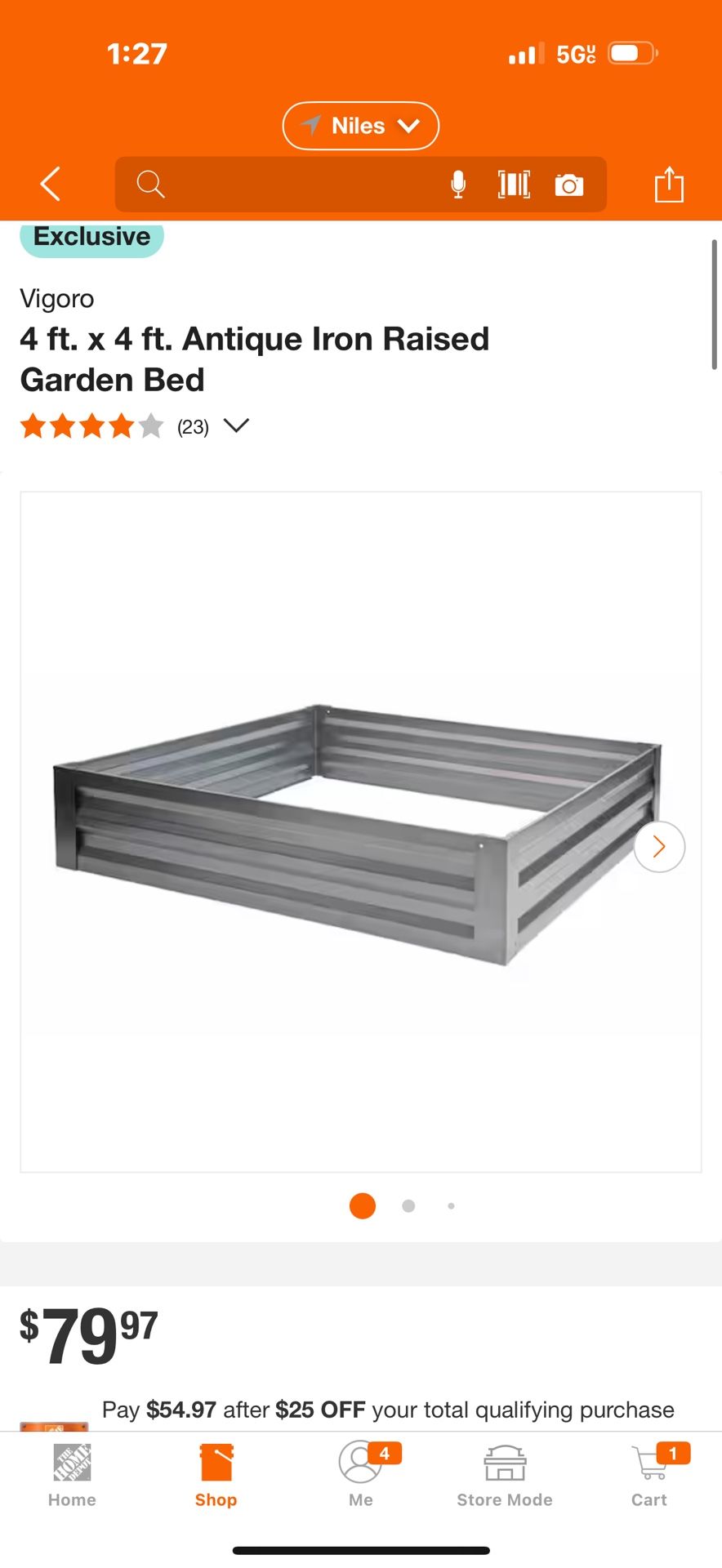Click the search magnifier icon
Viewport: 722px width, 1568px height.
pos(150,185)
